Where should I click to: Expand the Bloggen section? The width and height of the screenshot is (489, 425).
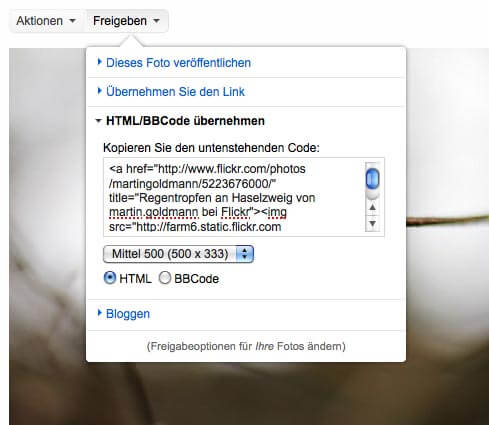click(x=124, y=314)
